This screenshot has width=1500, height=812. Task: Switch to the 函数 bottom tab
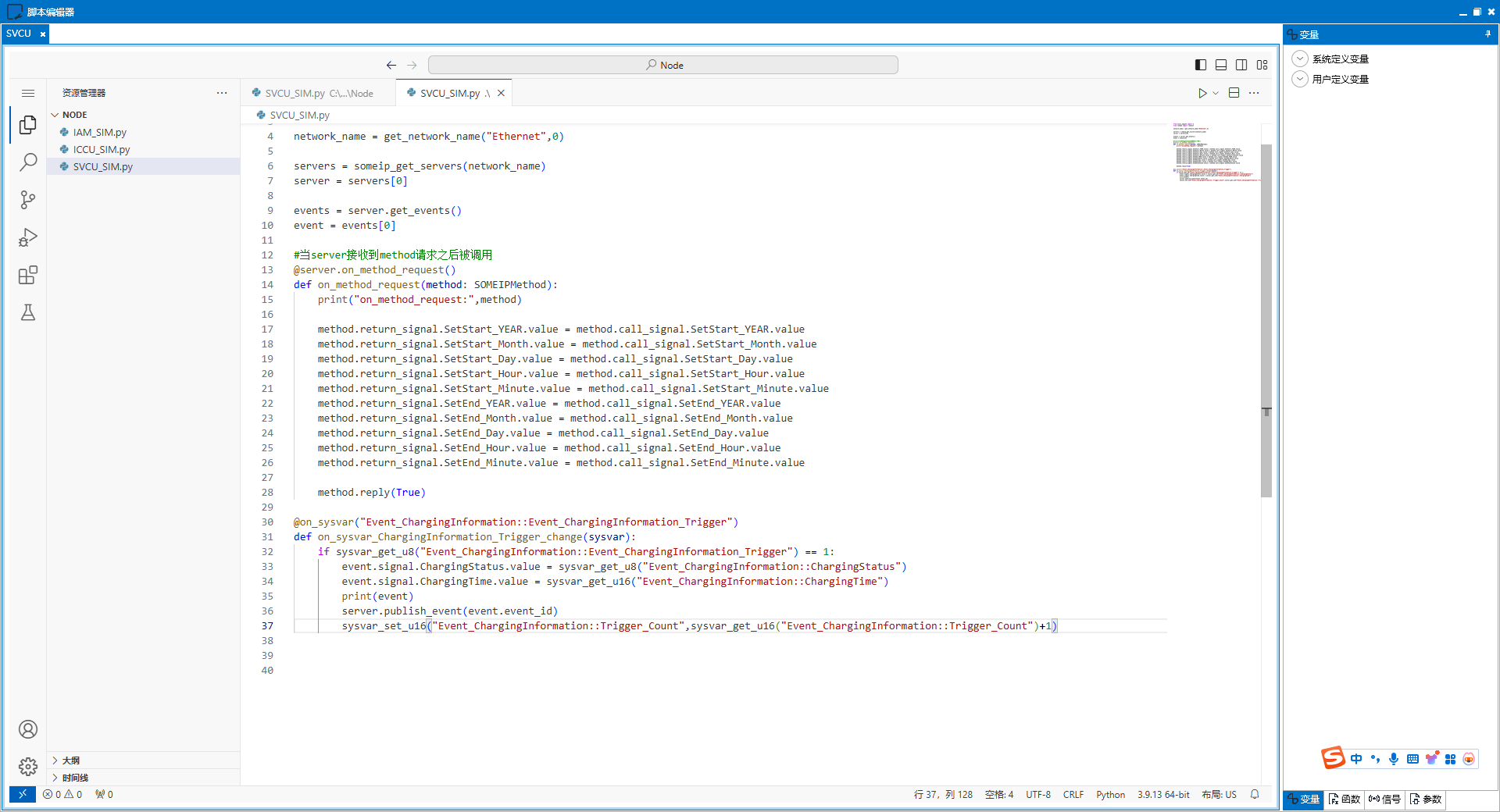tap(1345, 799)
